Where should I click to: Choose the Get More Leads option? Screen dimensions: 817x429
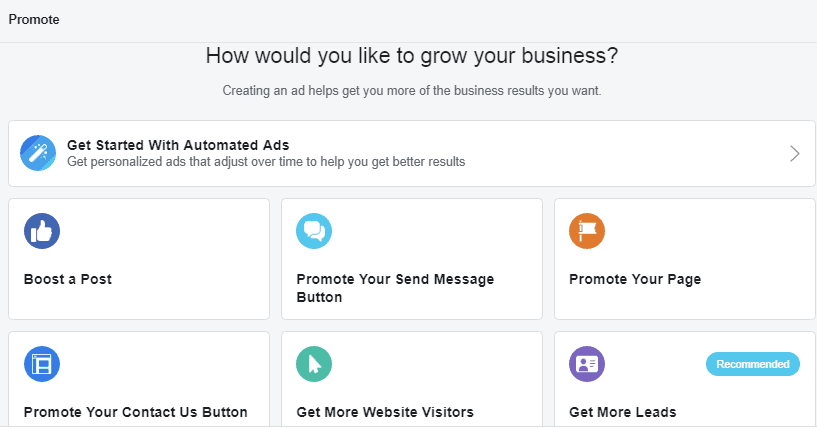point(623,412)
